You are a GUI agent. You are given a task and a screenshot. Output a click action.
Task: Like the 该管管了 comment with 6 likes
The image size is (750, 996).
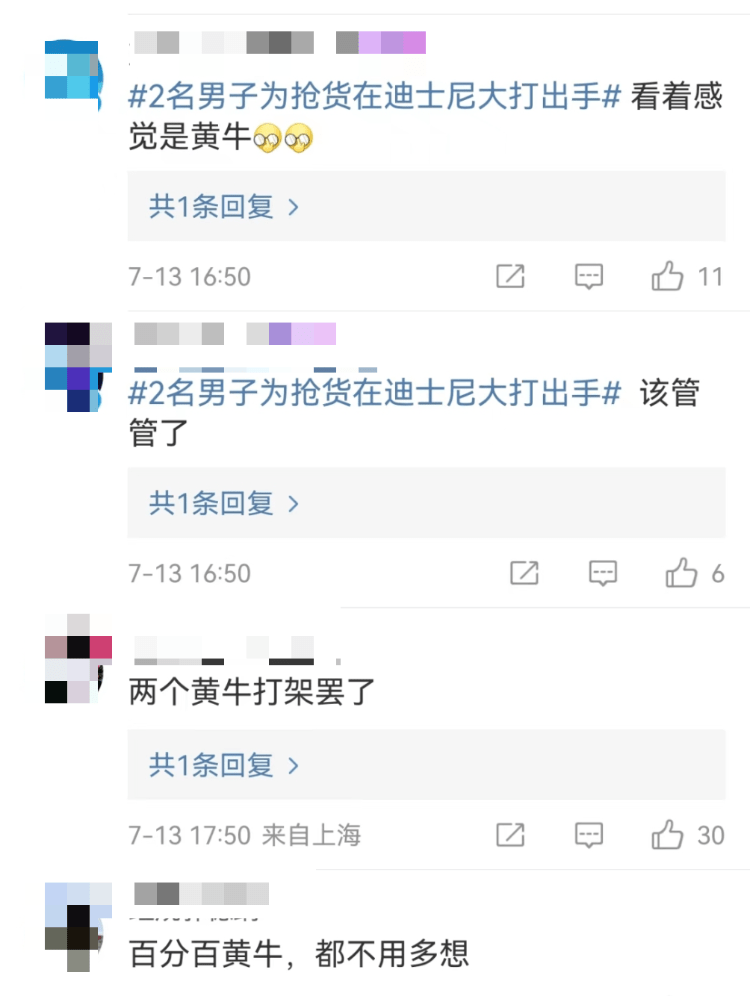pyautogui.click(x=681, y=572)
